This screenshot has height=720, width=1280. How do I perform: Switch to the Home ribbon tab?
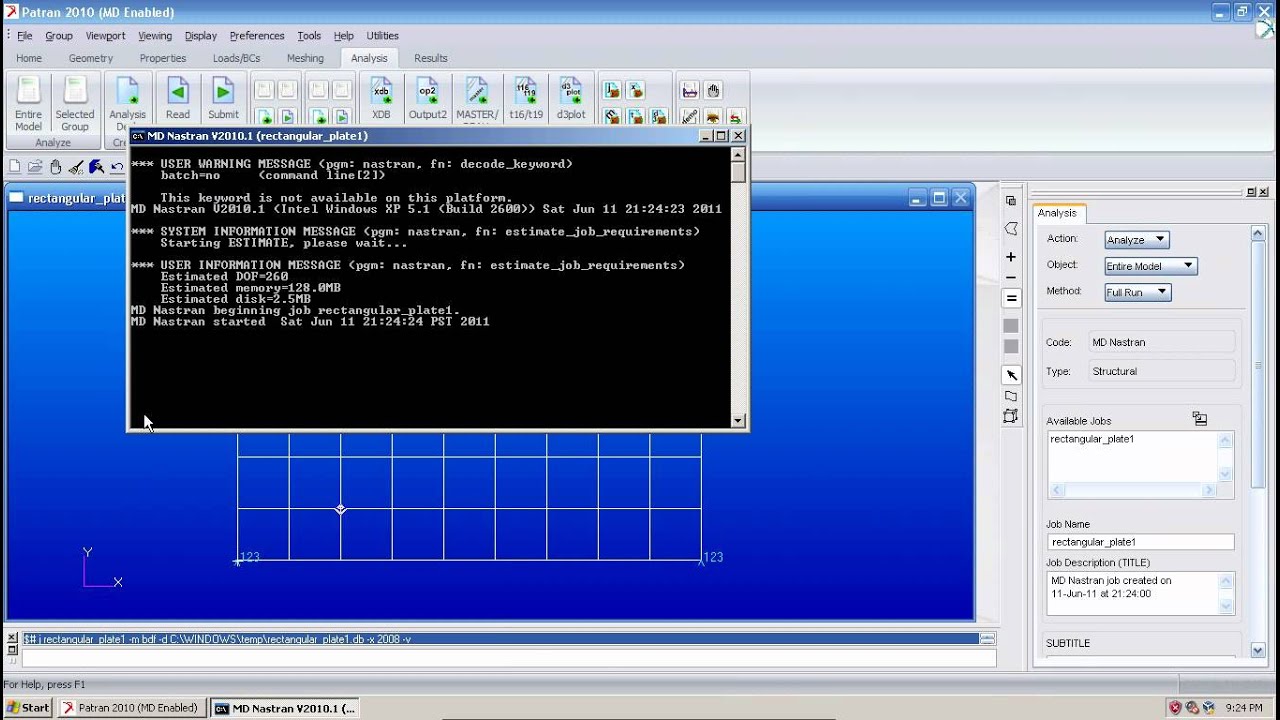[29, 58]
